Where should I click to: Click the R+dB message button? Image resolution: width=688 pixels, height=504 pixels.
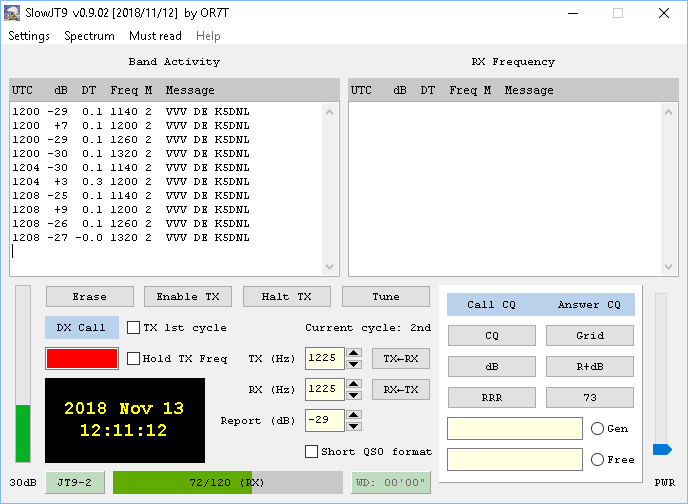[x=590, y=366]
